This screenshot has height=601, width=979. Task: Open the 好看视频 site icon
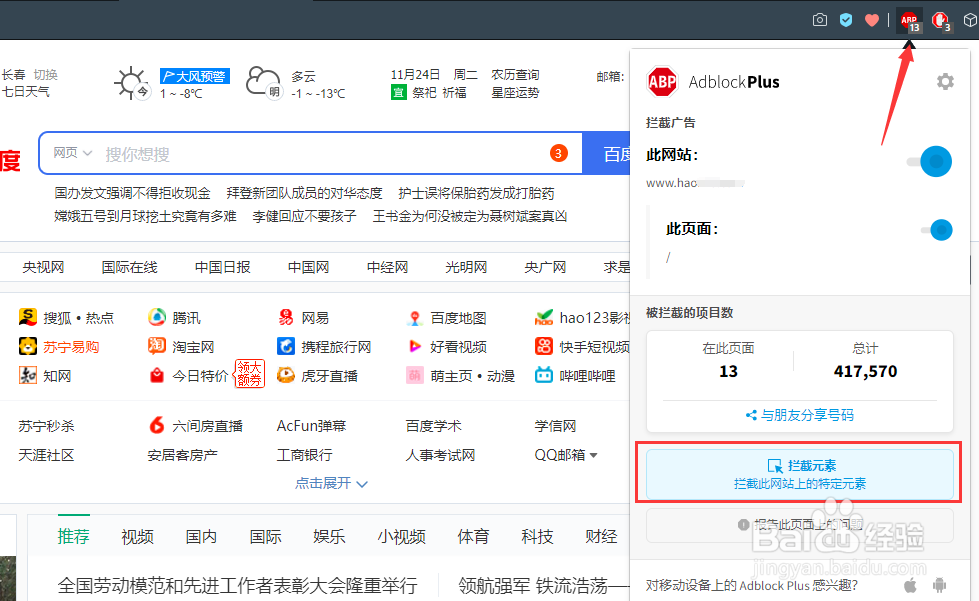coord(415,346)
